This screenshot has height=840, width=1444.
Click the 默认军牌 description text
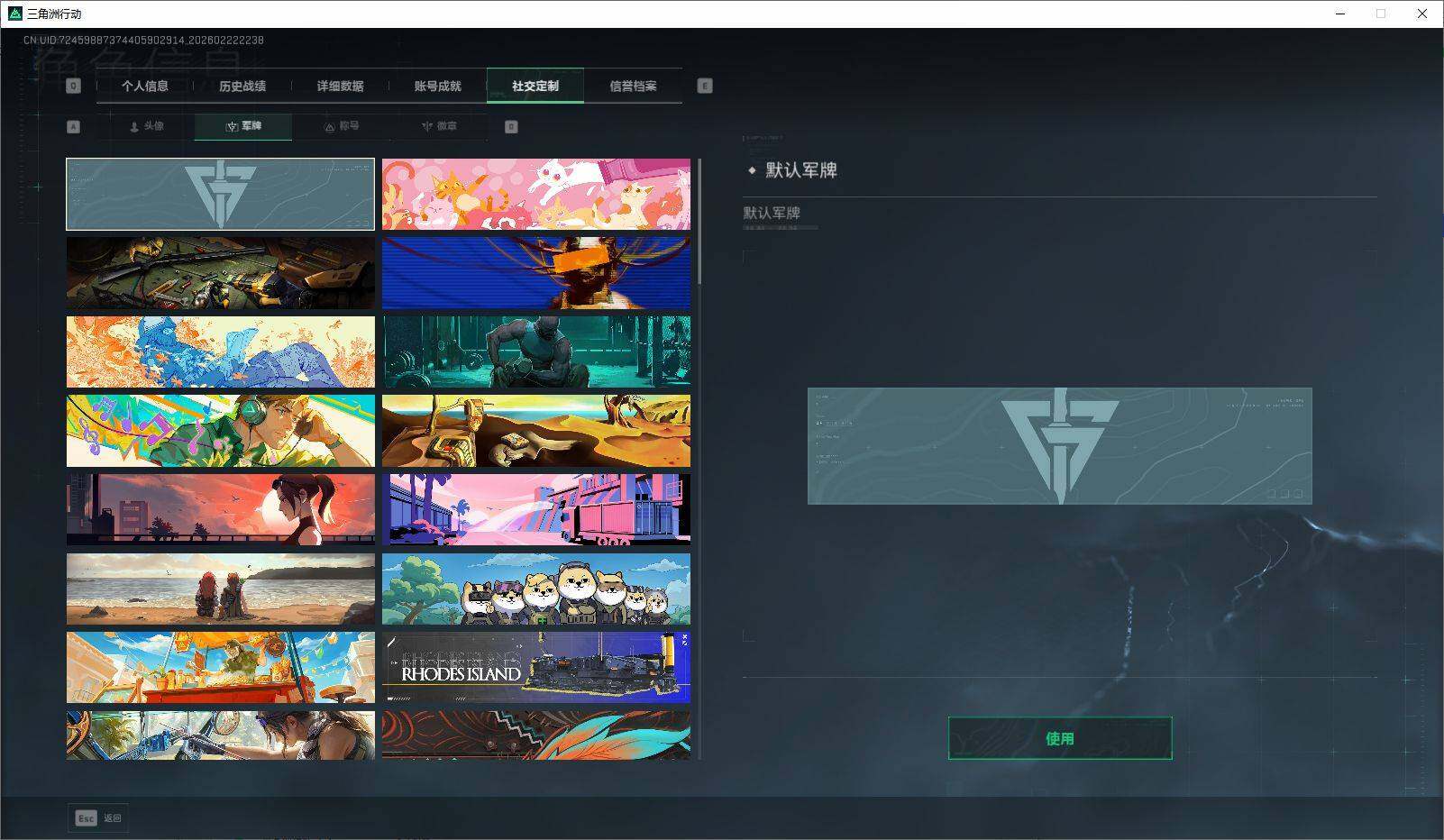[772, 213]
